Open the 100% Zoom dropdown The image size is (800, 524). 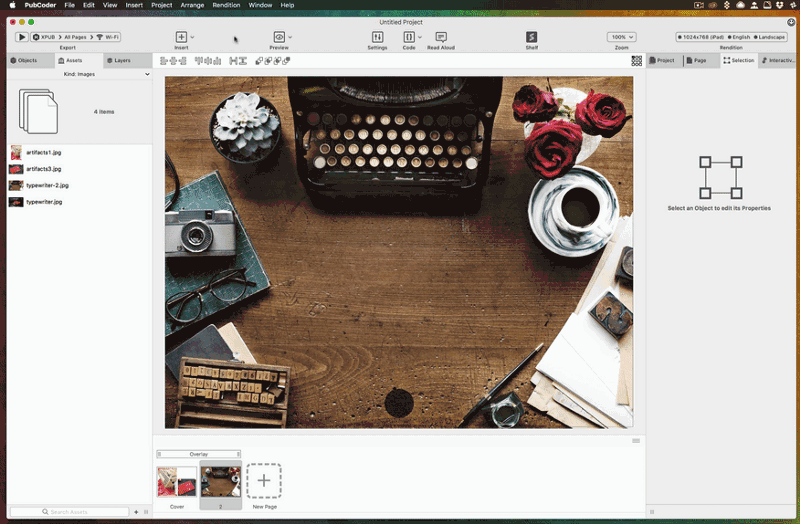tap(621, 37)
